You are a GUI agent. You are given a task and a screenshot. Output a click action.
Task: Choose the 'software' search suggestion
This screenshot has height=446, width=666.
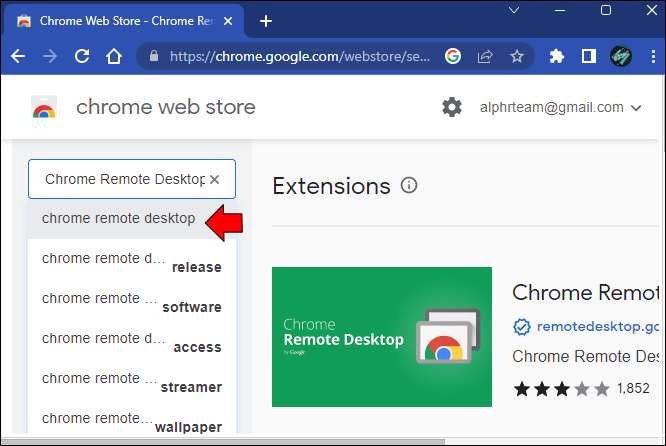pyautogui.click(x=132, y=299)
